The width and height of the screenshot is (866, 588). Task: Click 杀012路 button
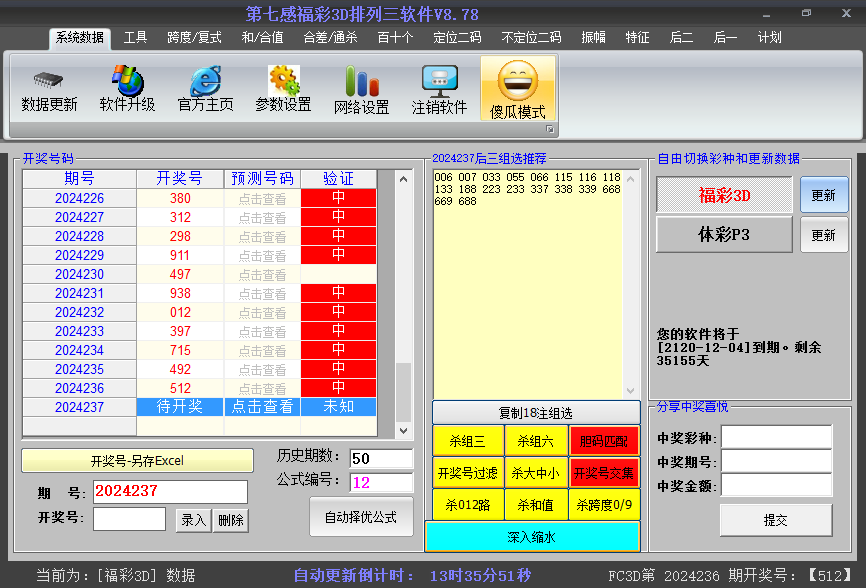coord(468,505)
